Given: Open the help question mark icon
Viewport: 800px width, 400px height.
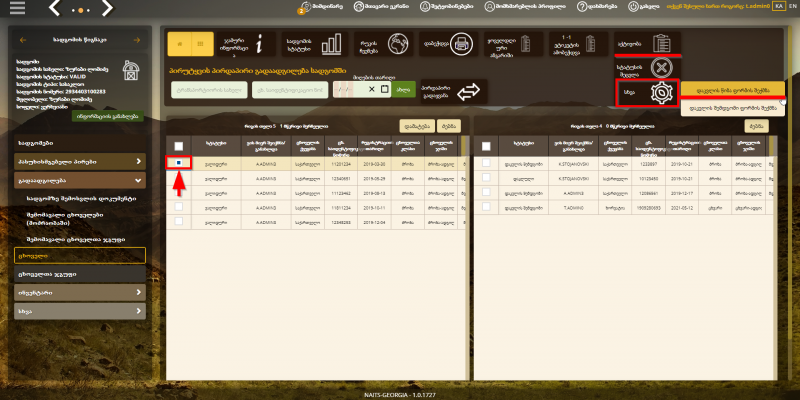Looking at the screenshot, I should 597,7.
